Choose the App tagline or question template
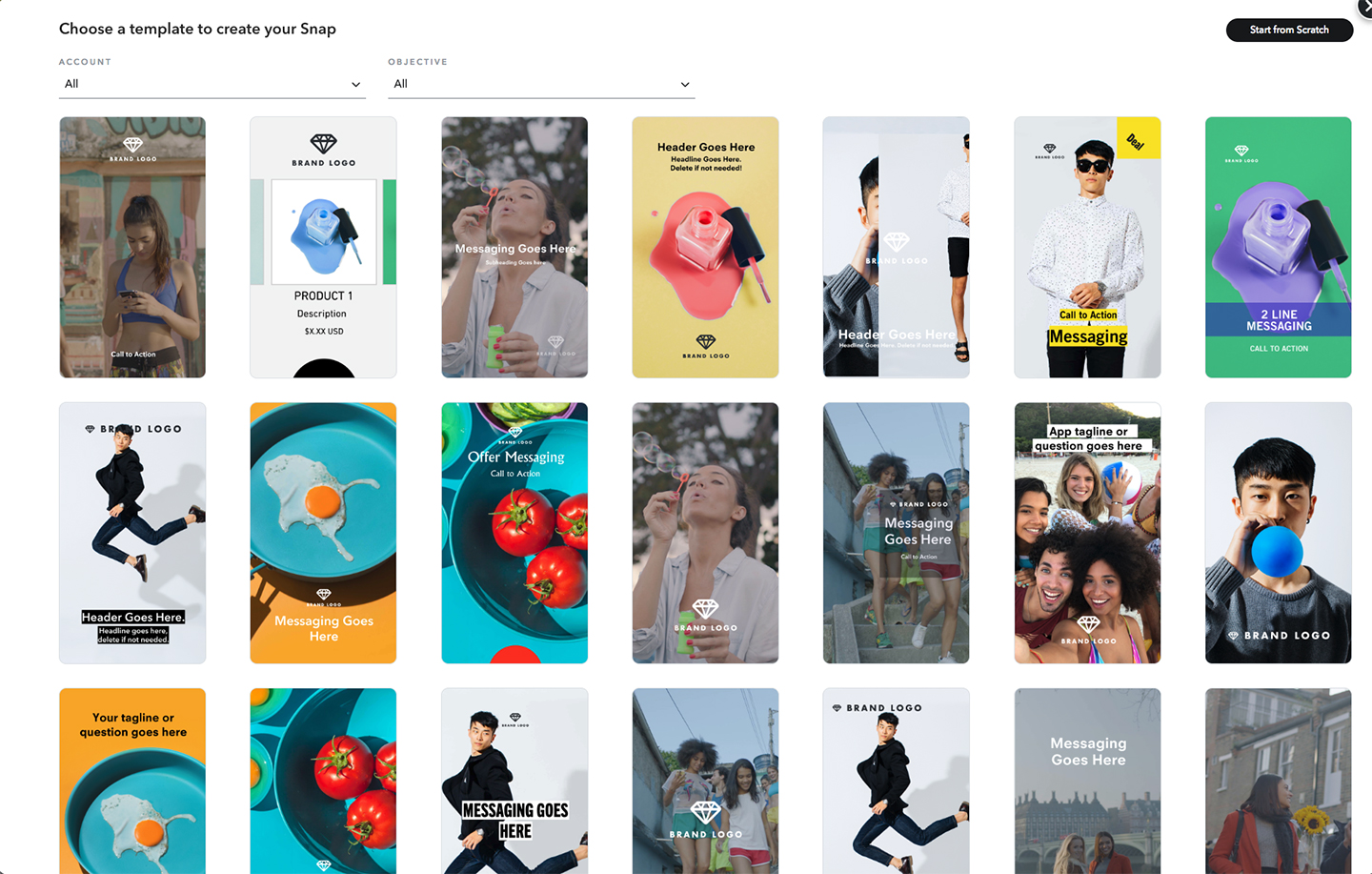This screenshot has width=1372, height=874. click(1087, 533)
